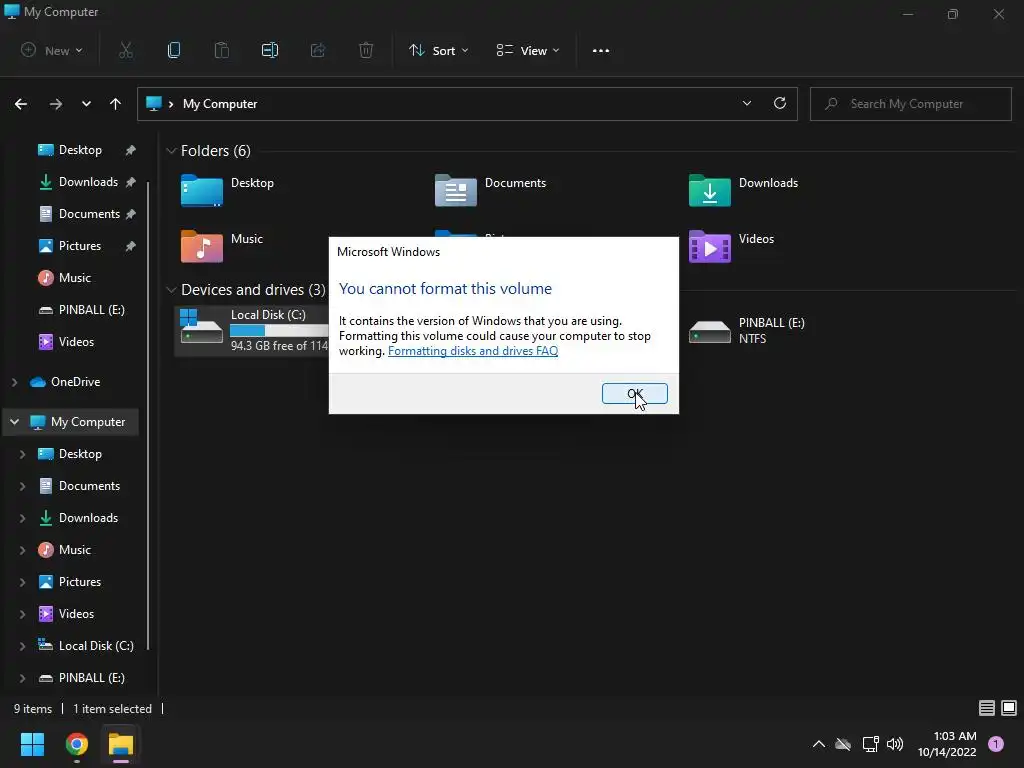Show hidden icons in system tray
The height and width of the screenshot is (768, 1024).
point(818,744)
